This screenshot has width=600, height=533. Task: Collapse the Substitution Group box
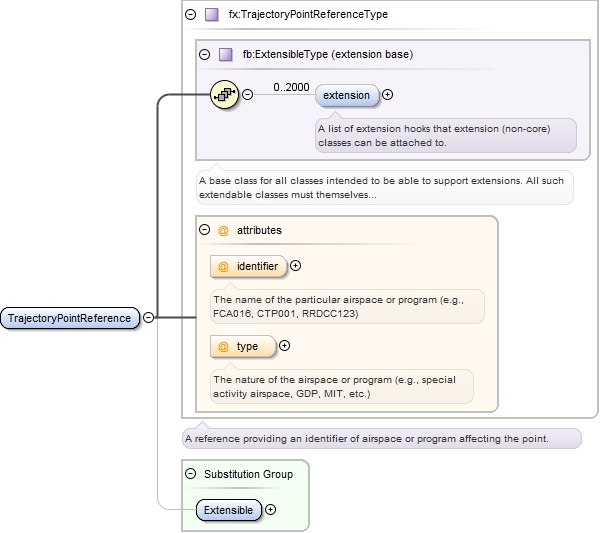click(x=191, y=474)
